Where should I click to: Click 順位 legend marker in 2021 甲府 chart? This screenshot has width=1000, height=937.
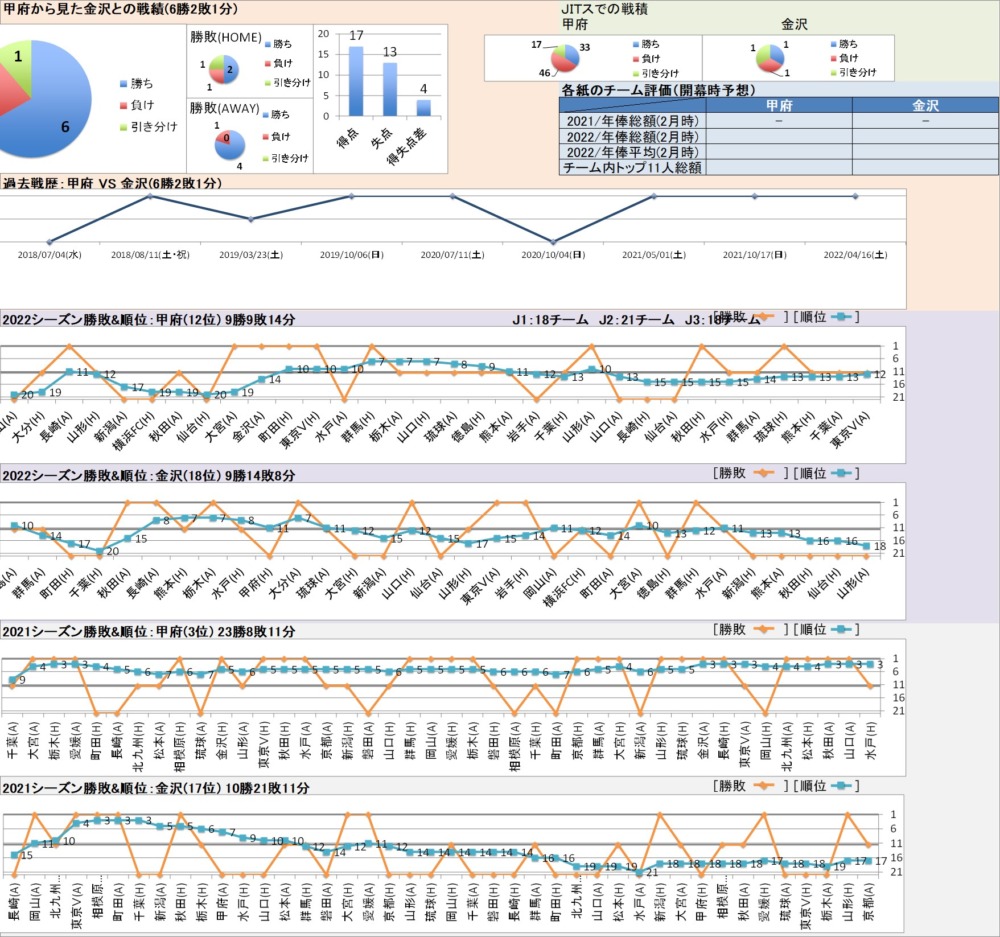pos(841,630)
